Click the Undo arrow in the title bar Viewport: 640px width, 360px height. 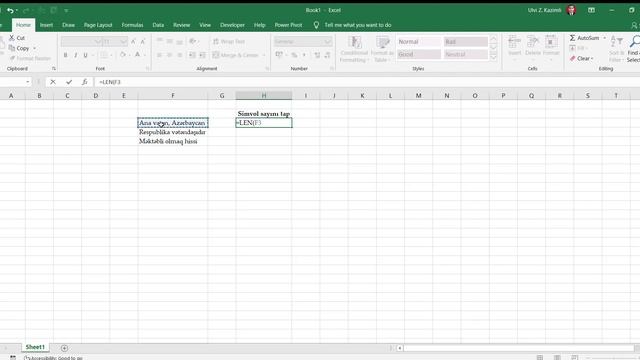pos(10,10)
